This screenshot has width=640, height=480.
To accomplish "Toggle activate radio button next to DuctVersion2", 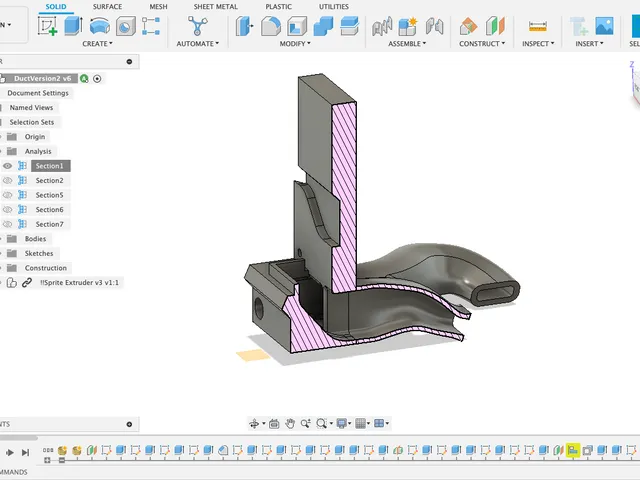I will (97, 79).
